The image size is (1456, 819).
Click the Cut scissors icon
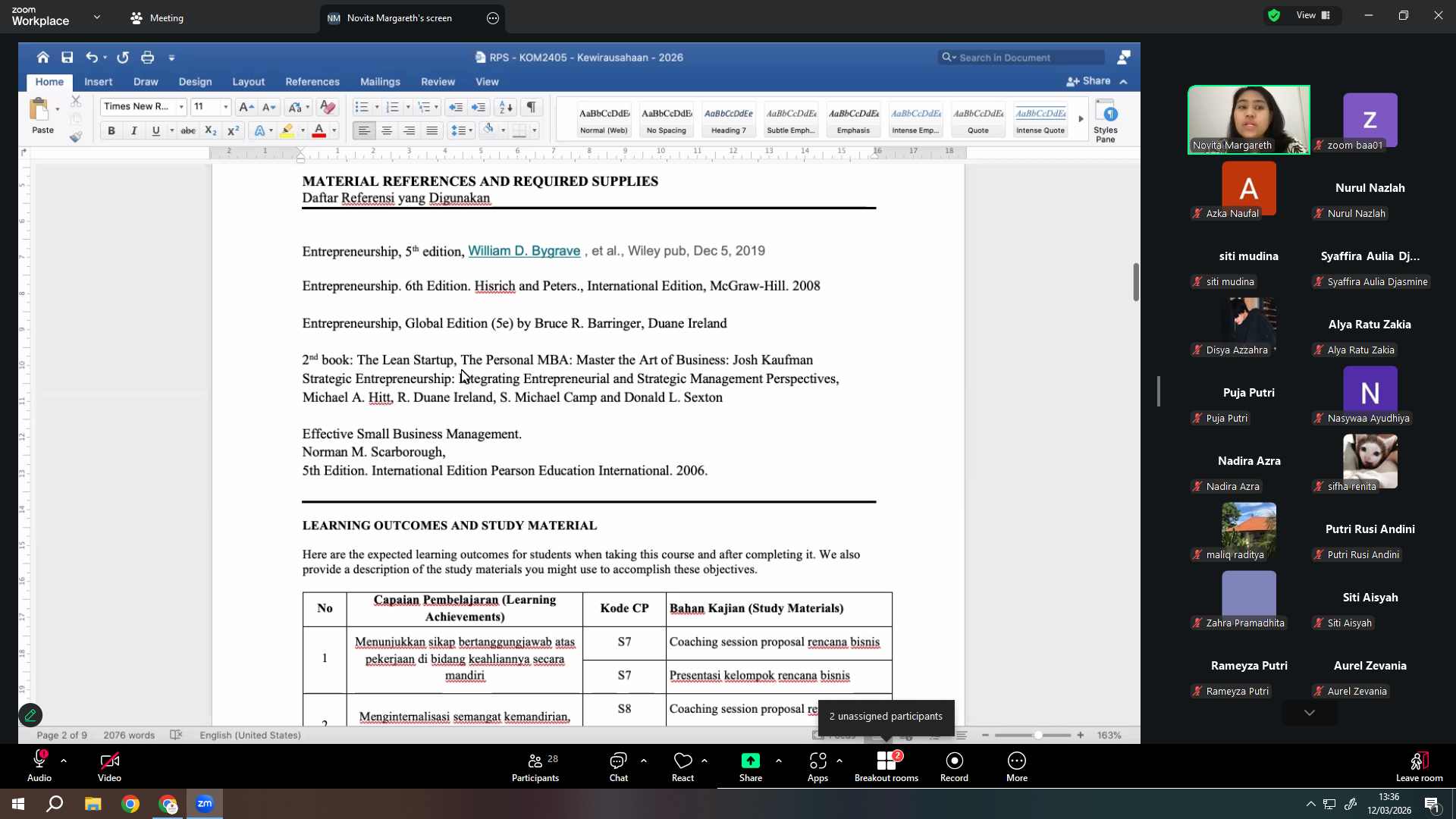coord(76,101)
